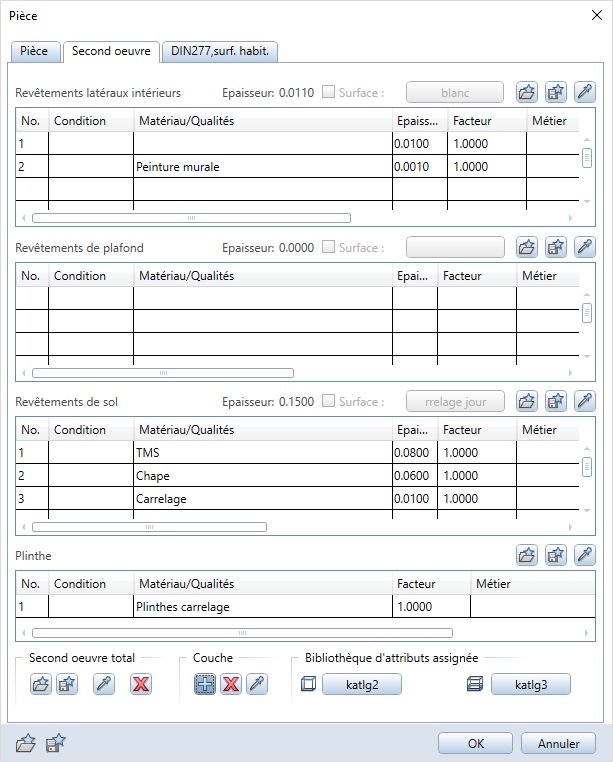This screenshot has width=613, height=762.
Task: Save Second oeuvre total as favorite
Action: [67, 684]
